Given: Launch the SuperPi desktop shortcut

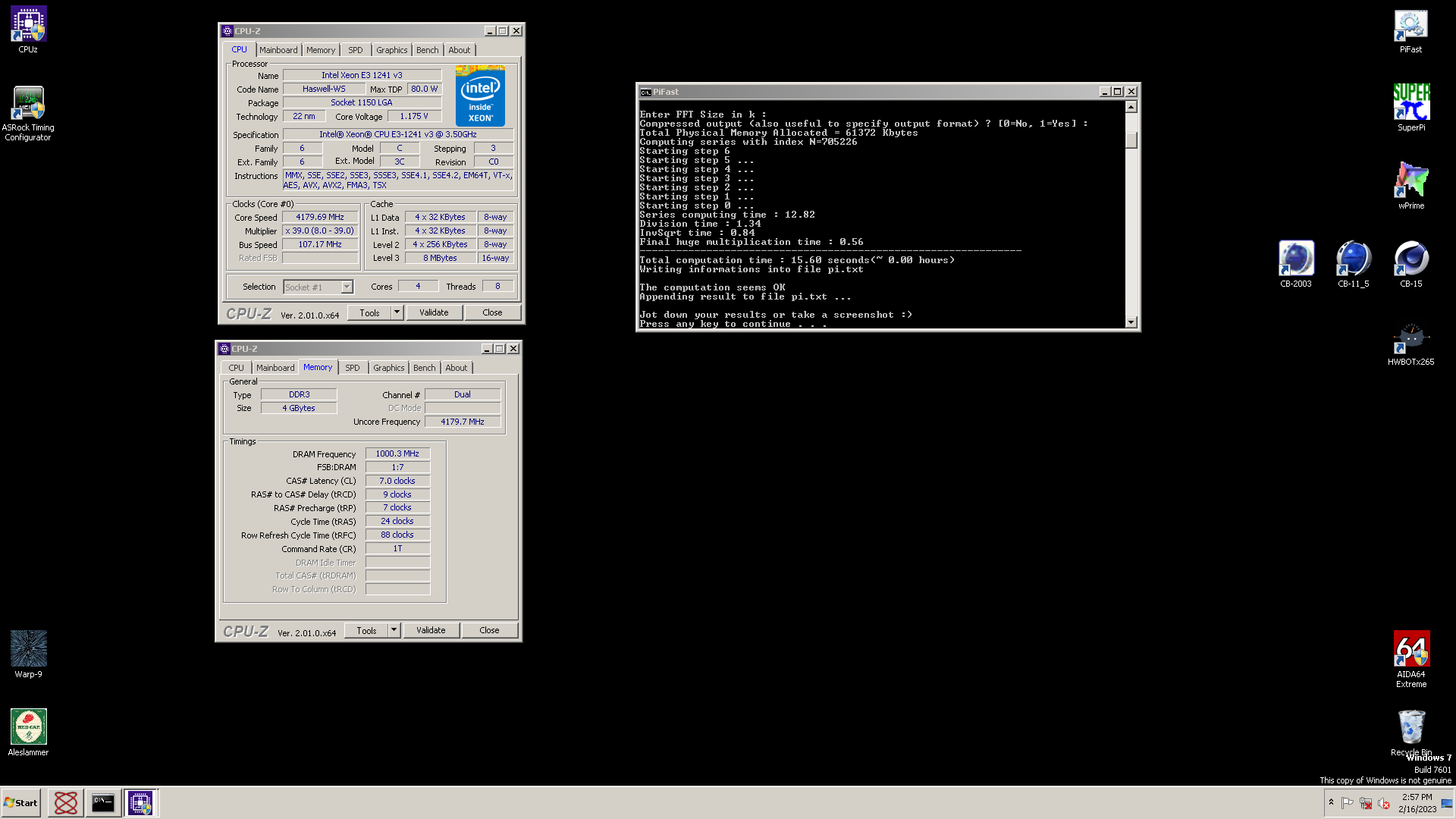Looking at the screenshot, I should (1410, 108).
